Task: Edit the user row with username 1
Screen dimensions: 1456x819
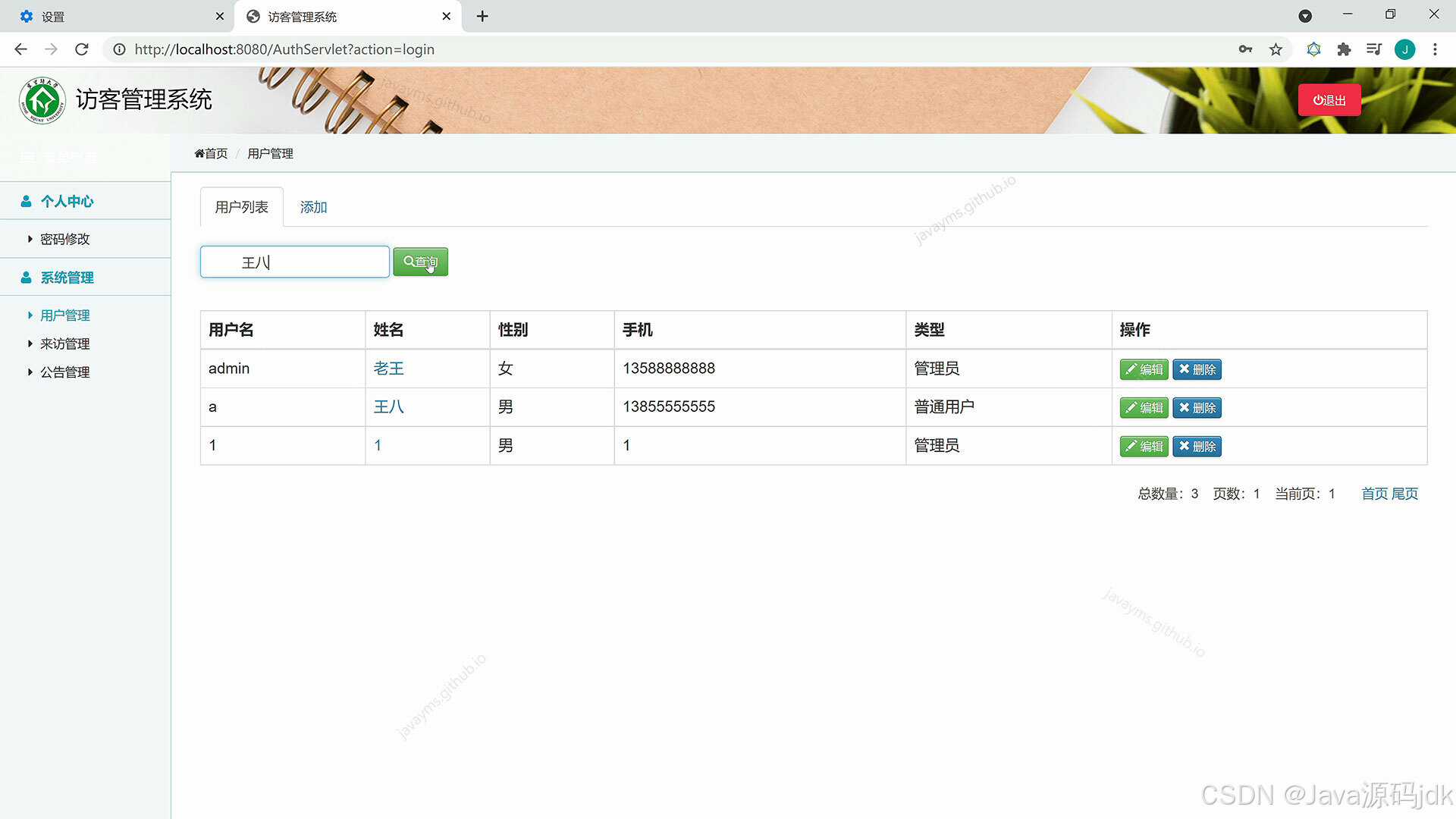Action: (x=1144, y=447)
